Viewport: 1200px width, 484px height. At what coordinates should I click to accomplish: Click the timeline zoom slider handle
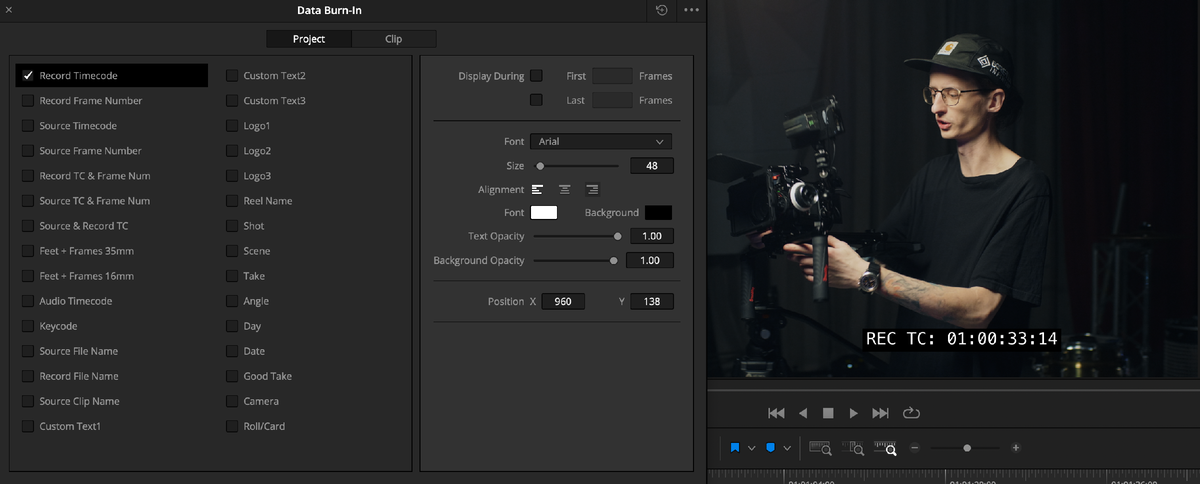click(967, 448)
